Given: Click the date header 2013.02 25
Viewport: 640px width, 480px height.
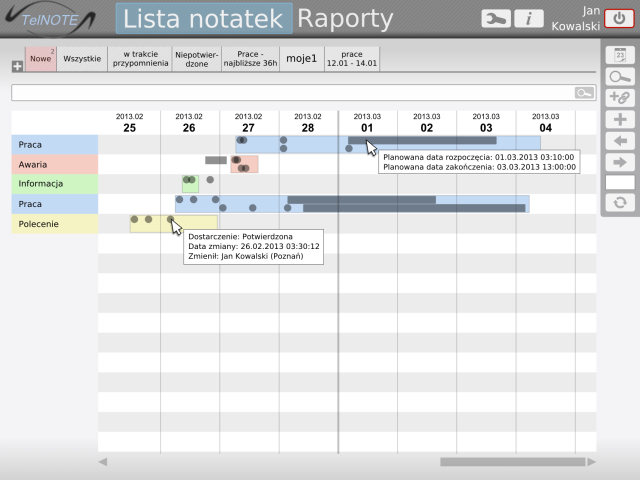Looking at the screenshot, I should click(129, 123).
